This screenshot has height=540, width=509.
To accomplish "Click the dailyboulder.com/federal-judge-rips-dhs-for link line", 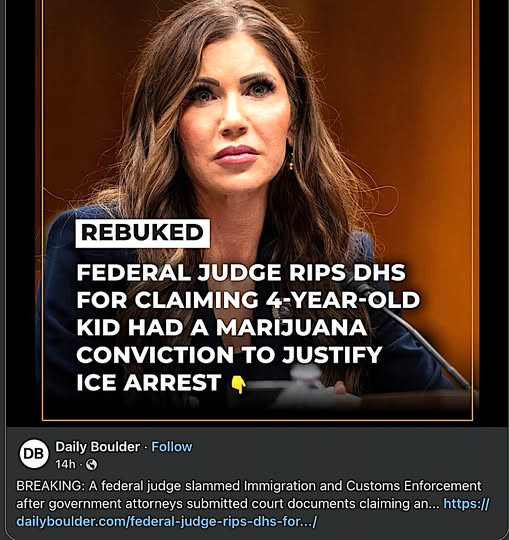I will 166,521.
